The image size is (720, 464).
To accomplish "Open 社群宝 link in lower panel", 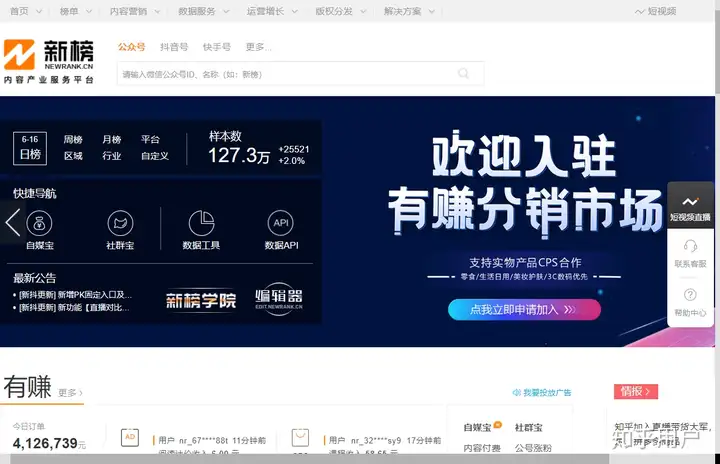I will point(529,428).
